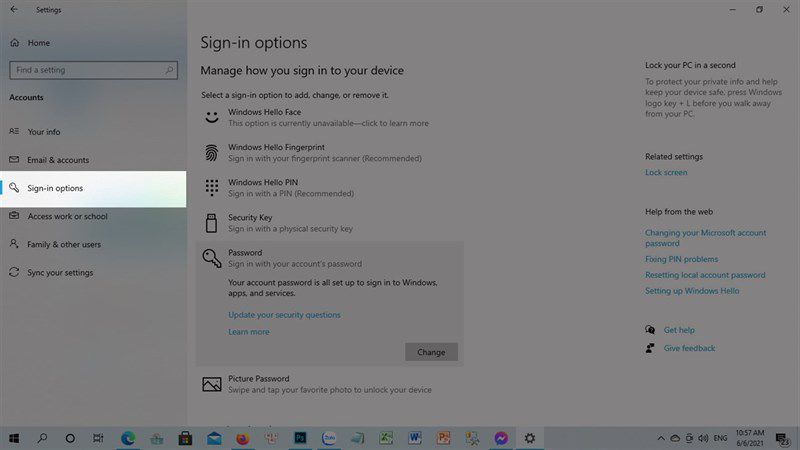Launch Microsoft Edge from taskbar
Screen dimensions: 800x450
pos(128,438)
